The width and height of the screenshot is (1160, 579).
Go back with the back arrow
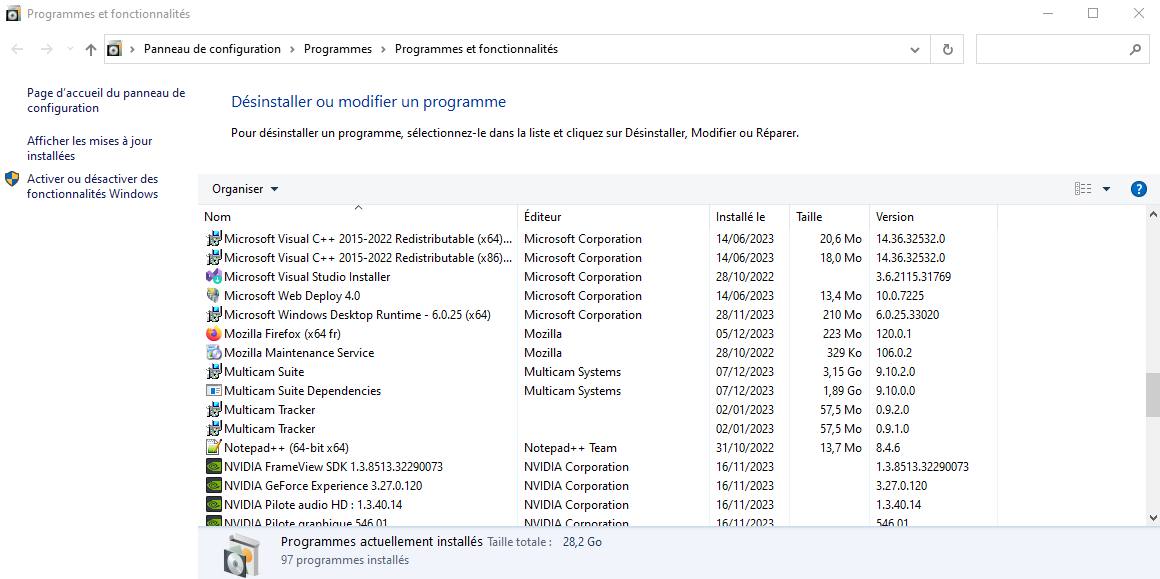[x=18, y=50]
